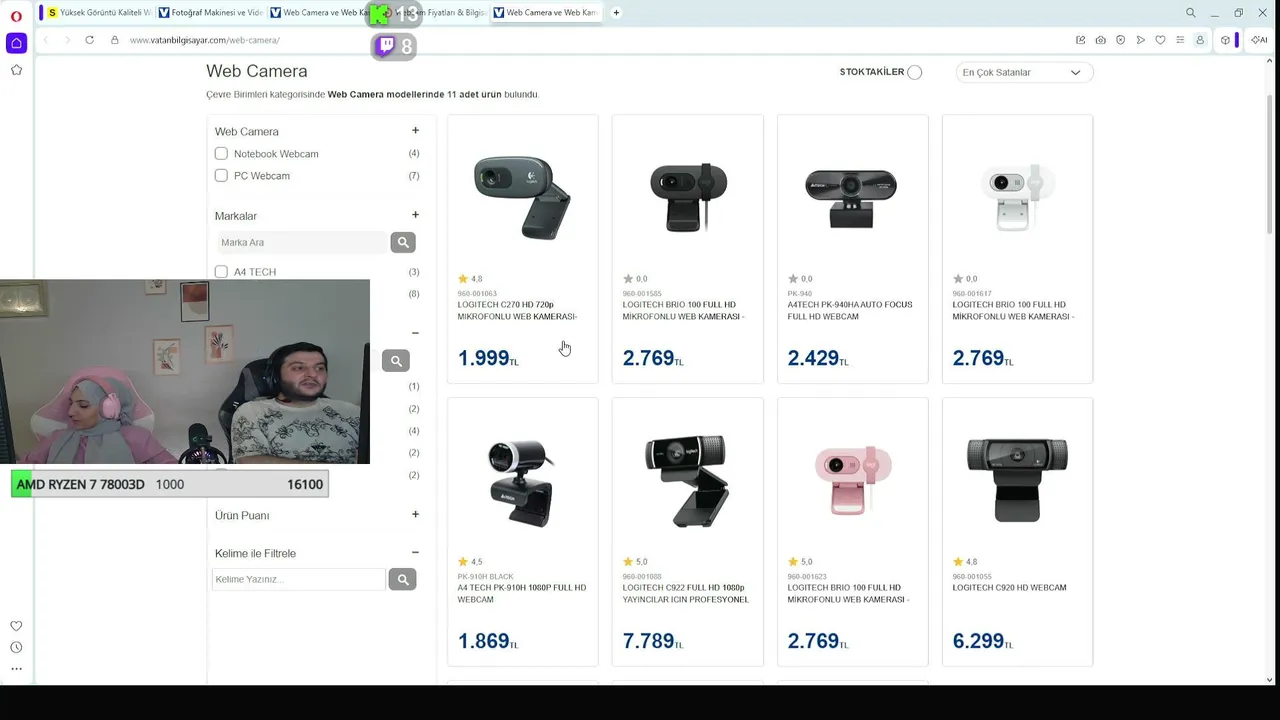Go forward to the next page
Screen dimensions: 1280x720
click(x=67, y=40)
